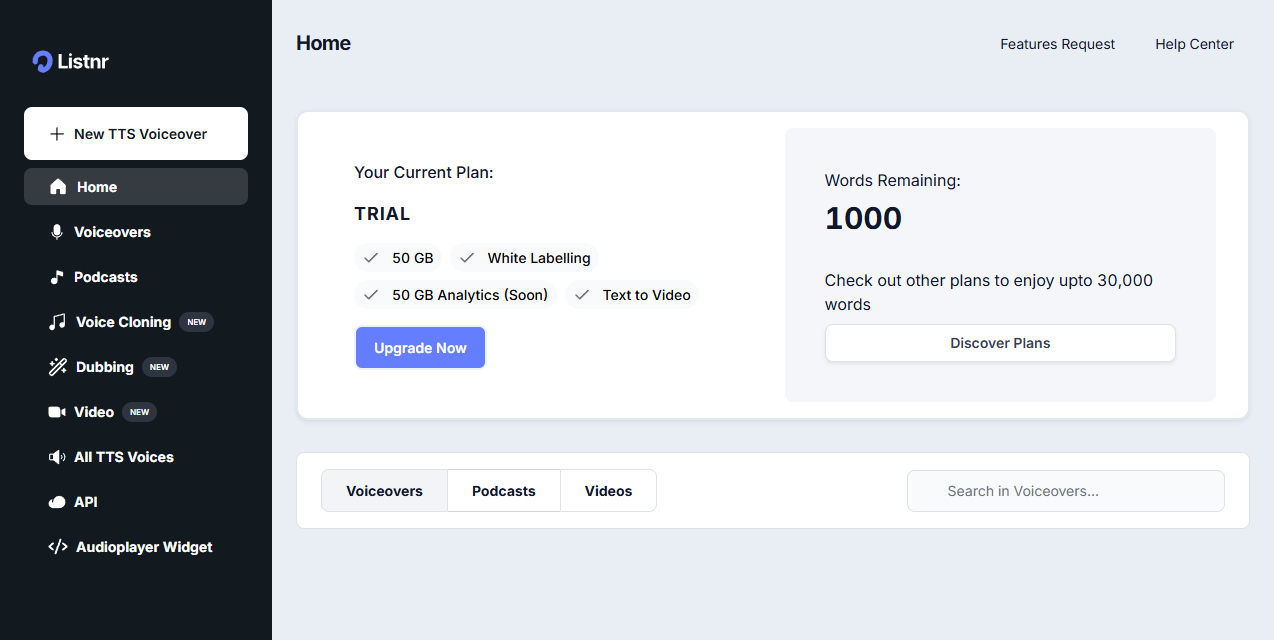The height and width of the screenshot is (640, 1274).
Task: Click the plus icon for new voiceover
Action: [x=56, y=134]
